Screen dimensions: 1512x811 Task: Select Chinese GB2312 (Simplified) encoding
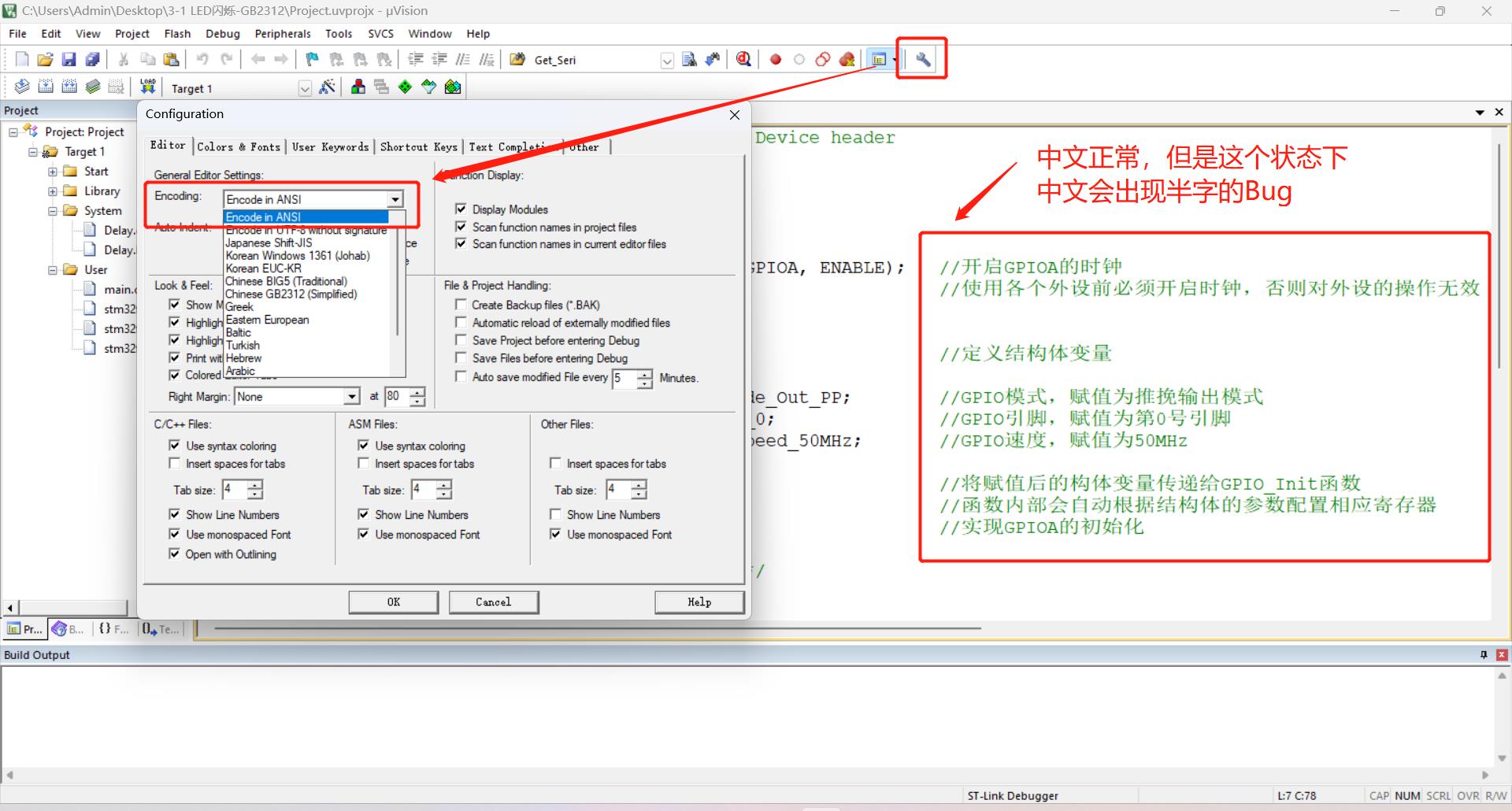coord(307,294)
